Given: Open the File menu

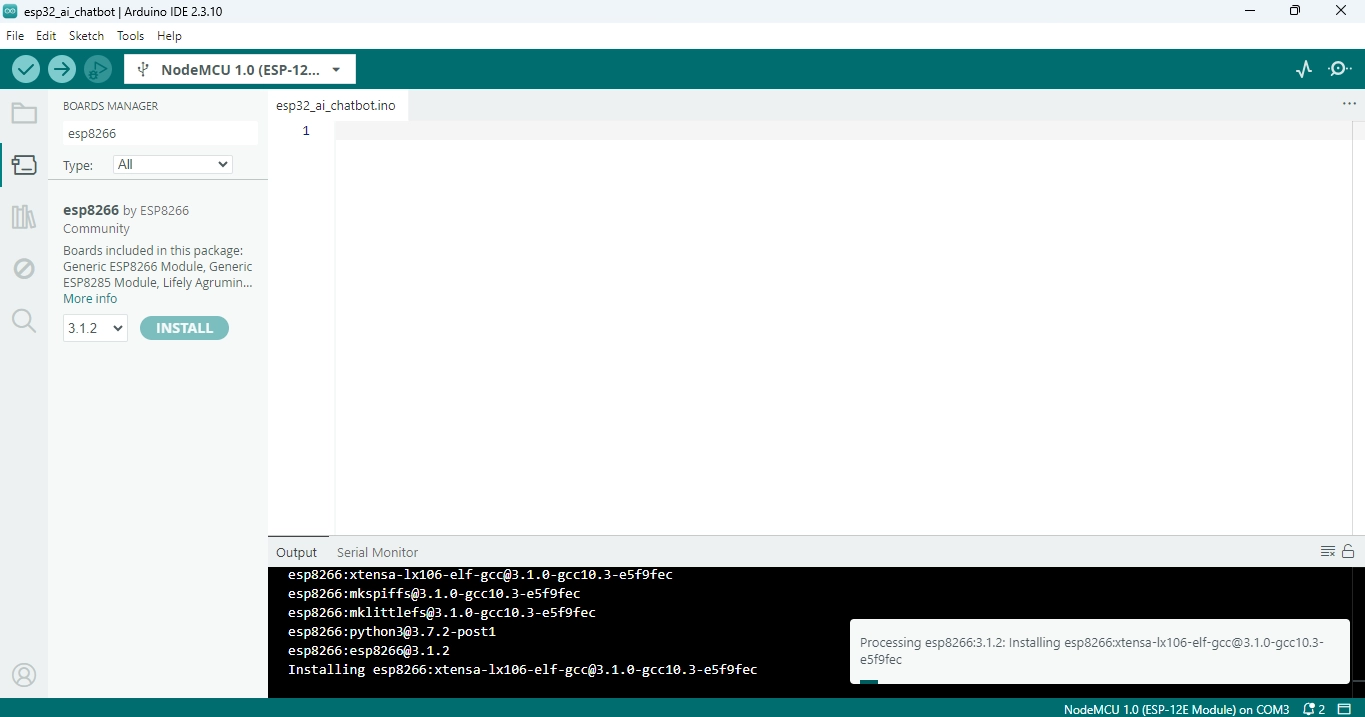Looking at the screenshot, I should (15, 35).
